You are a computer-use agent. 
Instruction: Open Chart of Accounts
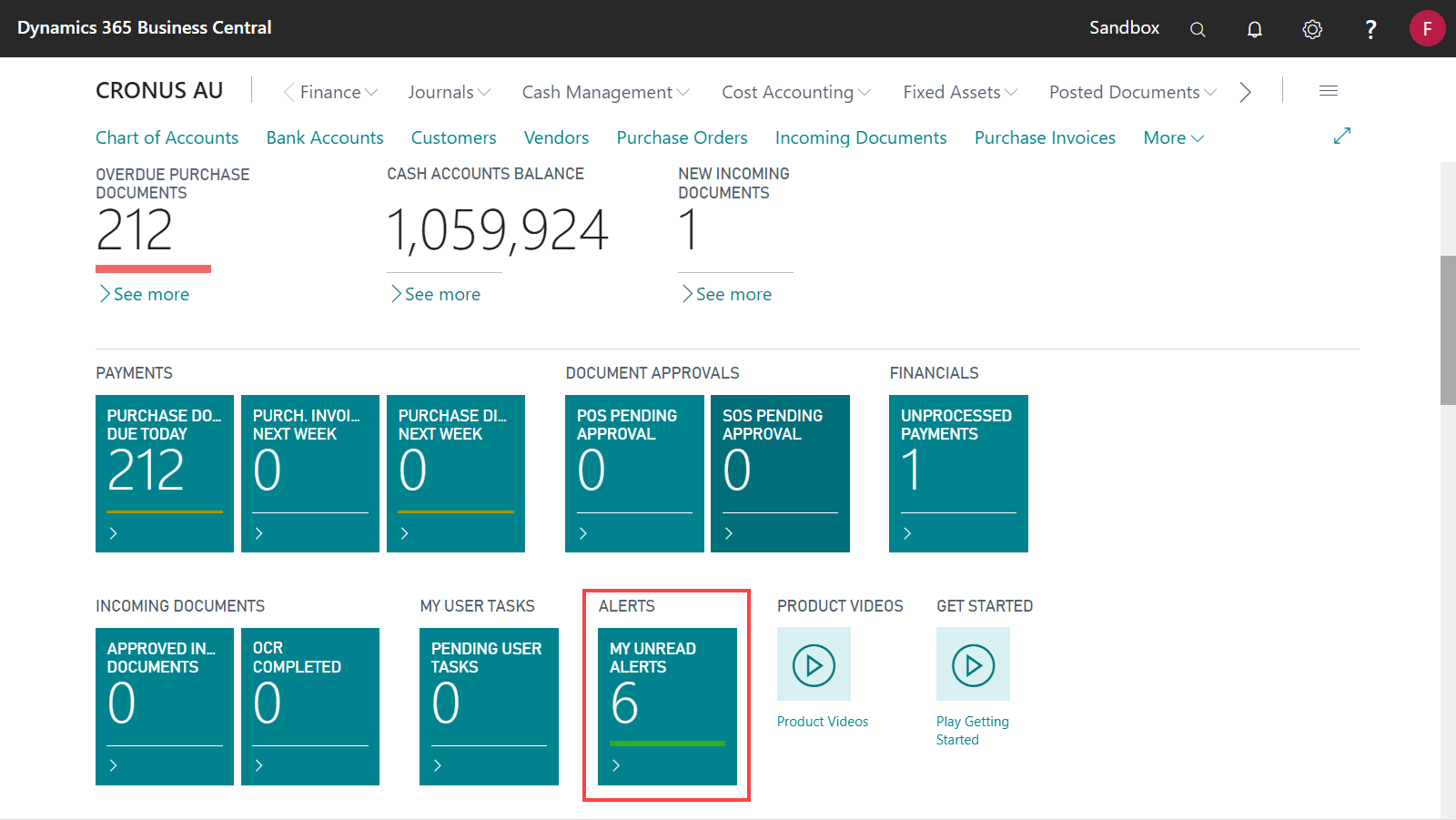[x=167, y=137]
